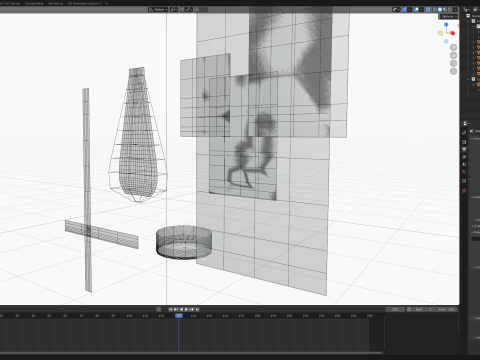Open the Texture properties tab
The width and height of the screenshot is (480, 360).
[464, 191]
